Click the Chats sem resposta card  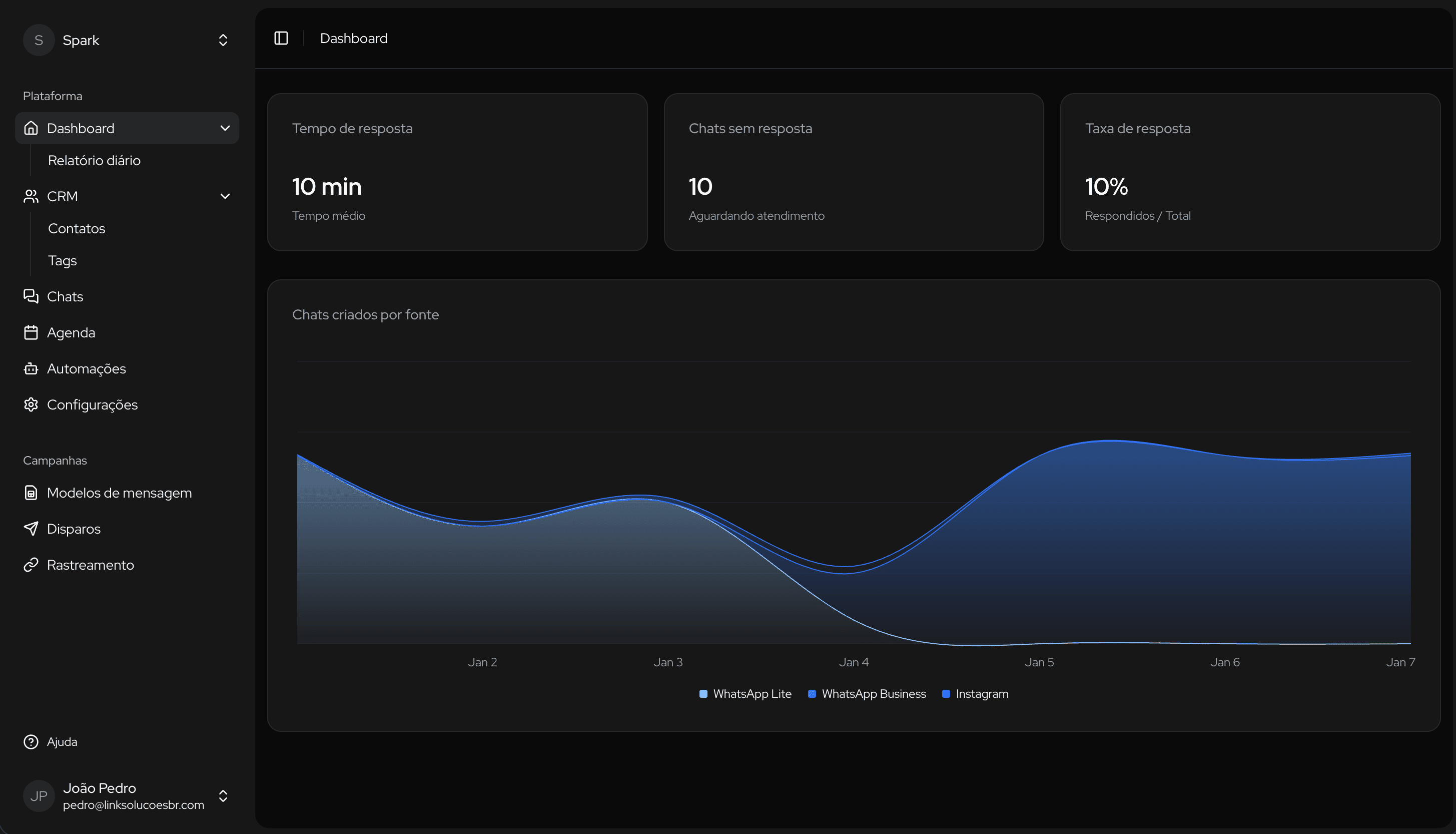coord(854,172)
